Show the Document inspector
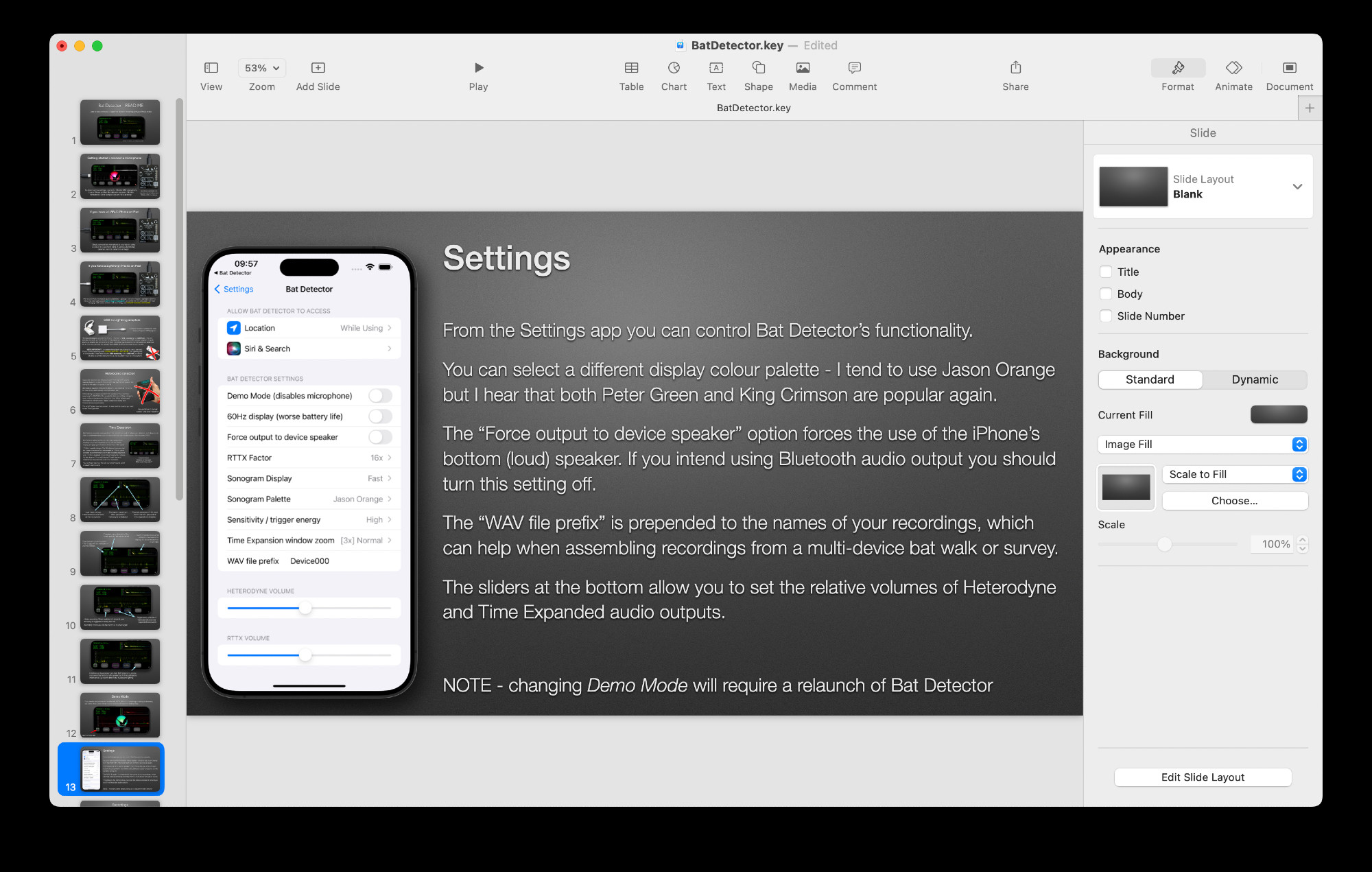This screenshot has width=1372, height=872. pos(1289,75)
